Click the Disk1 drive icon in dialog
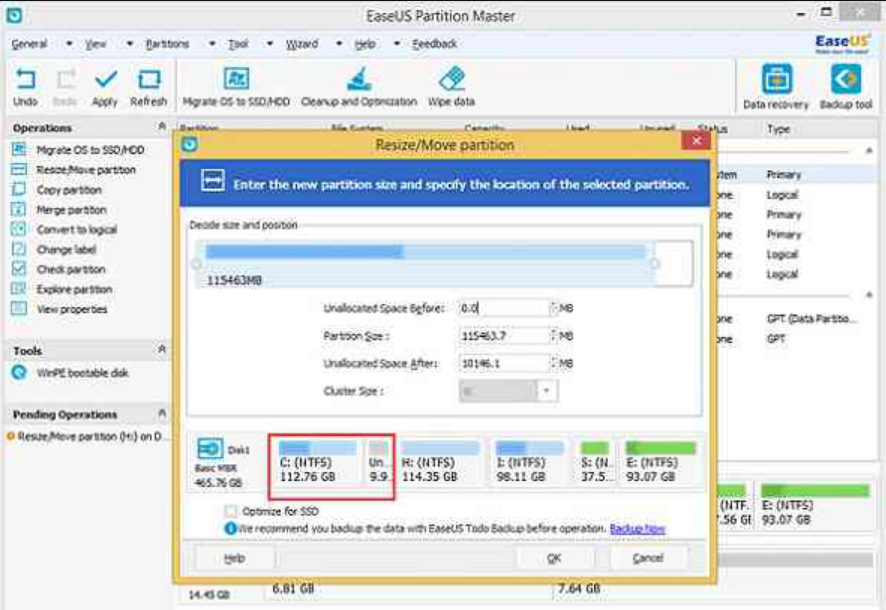Image resolution: width=886 pixels, height=610 pixels. [x=210, y=449]
